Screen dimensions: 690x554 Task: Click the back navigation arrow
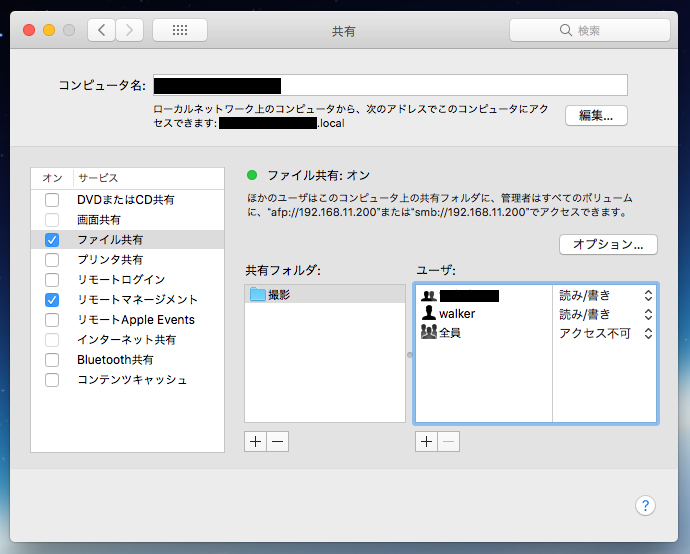102,30
